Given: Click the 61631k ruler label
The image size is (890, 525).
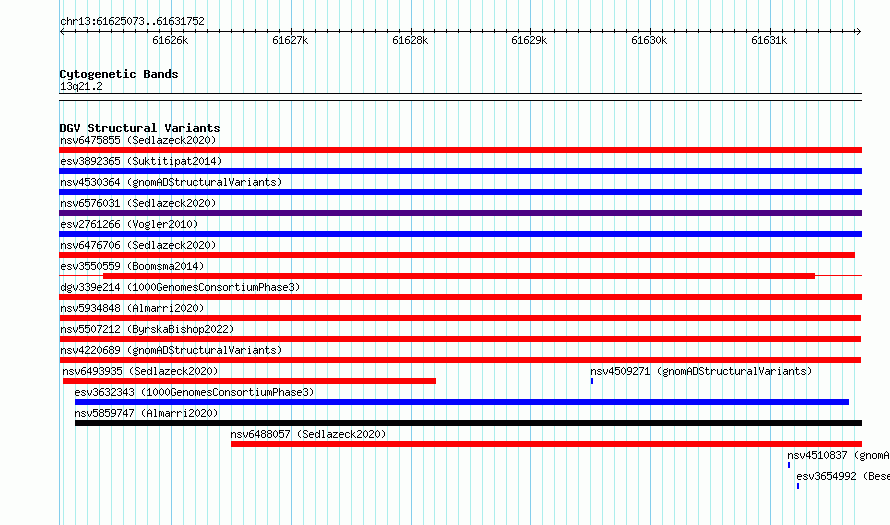Looking at the screenshot, I should point(769,40).
